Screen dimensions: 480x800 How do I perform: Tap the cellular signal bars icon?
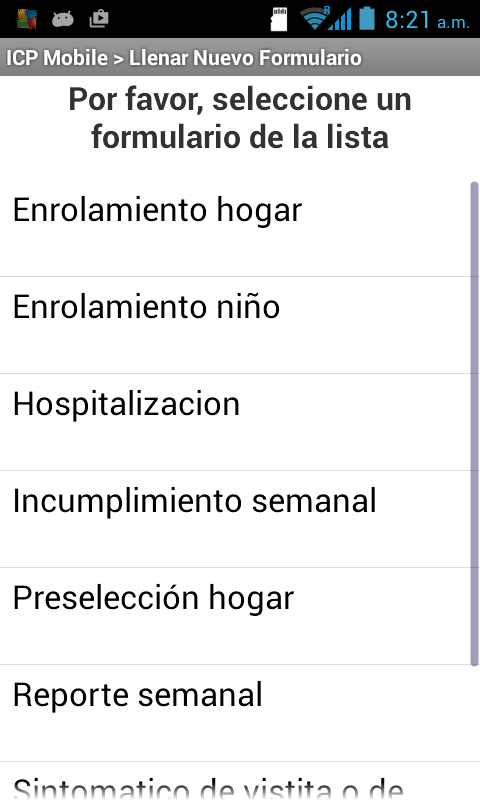coord(340,19)
